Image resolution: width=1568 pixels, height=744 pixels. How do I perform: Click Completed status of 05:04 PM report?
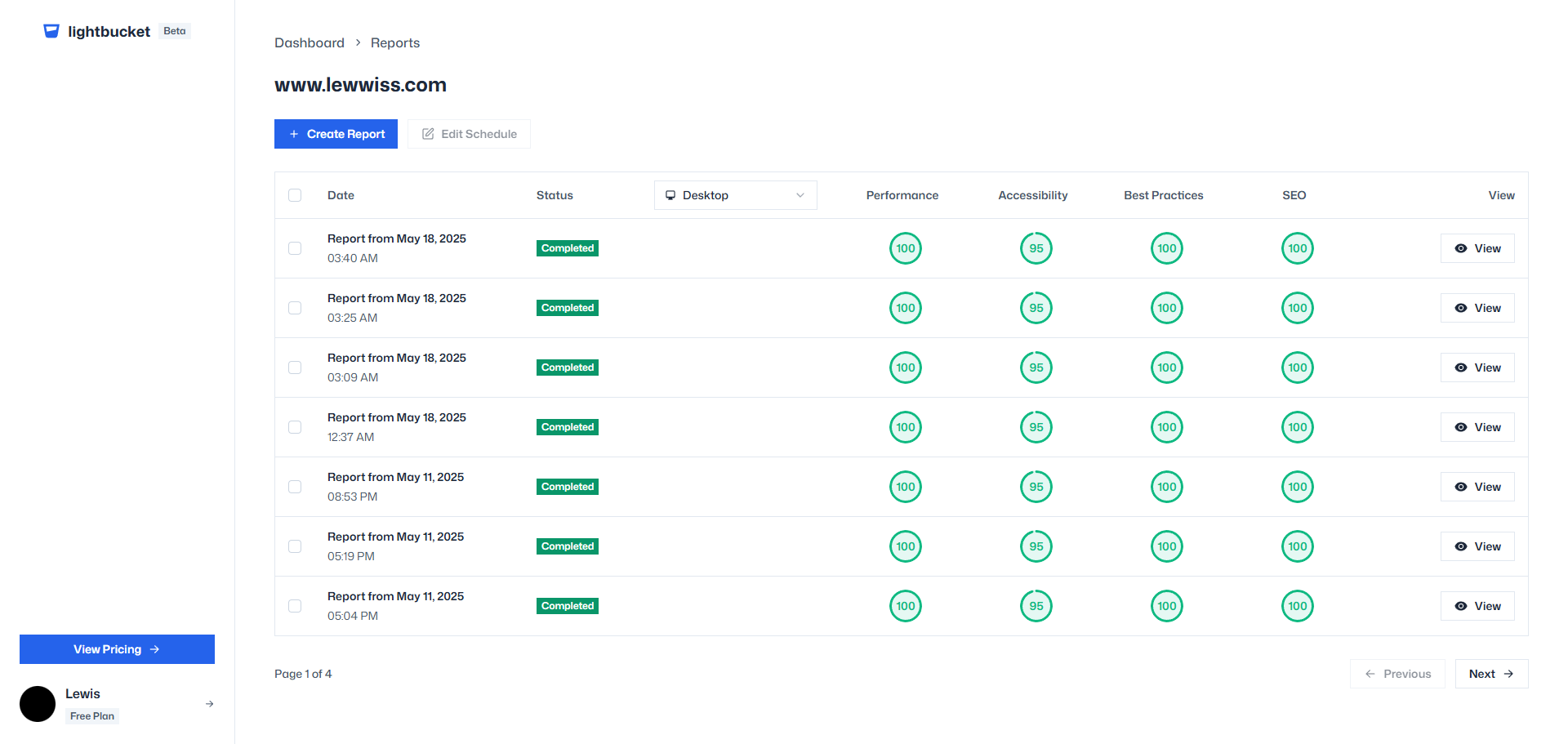point(568,606)
